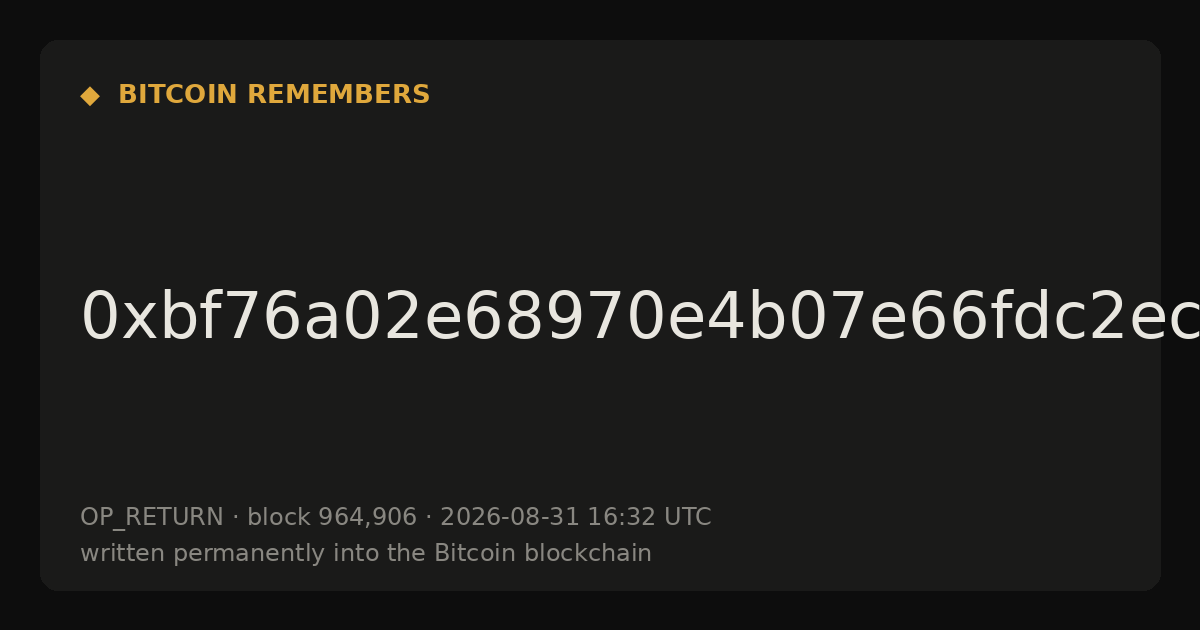
Task: Click the word BITCOIN in the header
Action: pyautogui.click(x=179, y=95)
